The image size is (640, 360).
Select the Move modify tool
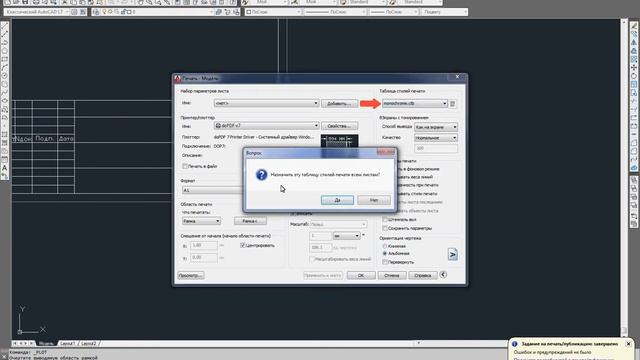634,67
